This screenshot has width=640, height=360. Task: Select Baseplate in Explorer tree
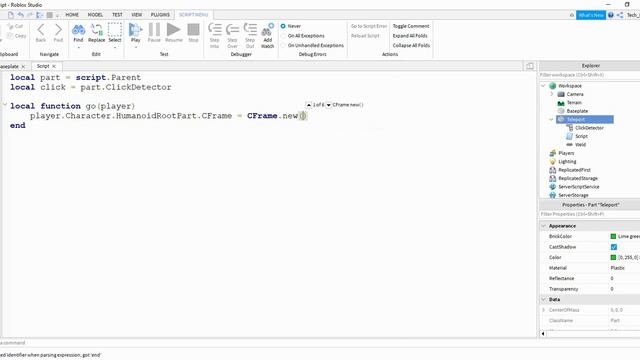pos(577,111)
